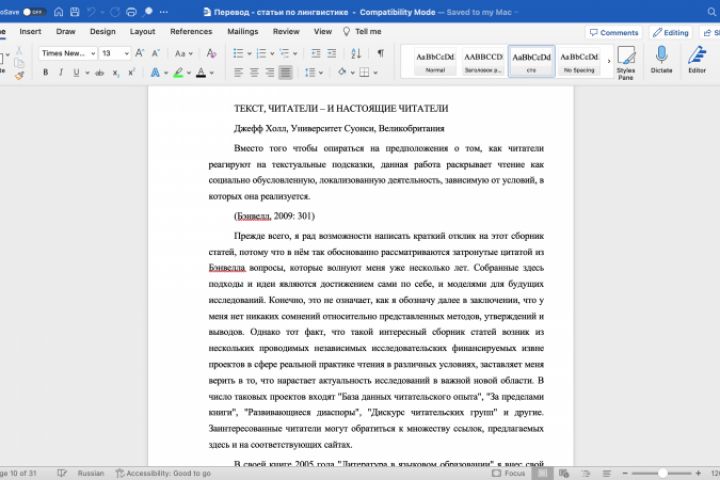Toggle Strikethrough formatting
The width and height of the screenshot is (720, 480).
coord(100,73)
